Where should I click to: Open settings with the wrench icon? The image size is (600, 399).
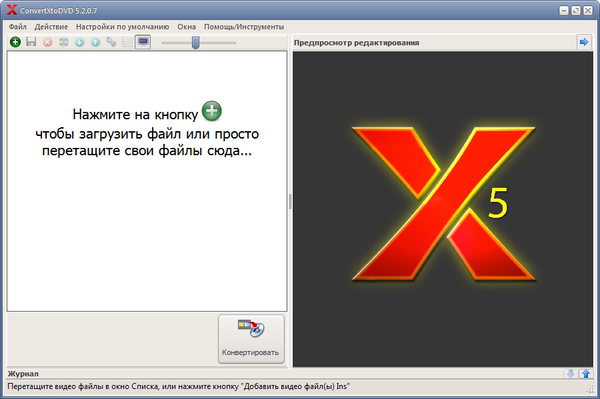[x=111, y=42]
